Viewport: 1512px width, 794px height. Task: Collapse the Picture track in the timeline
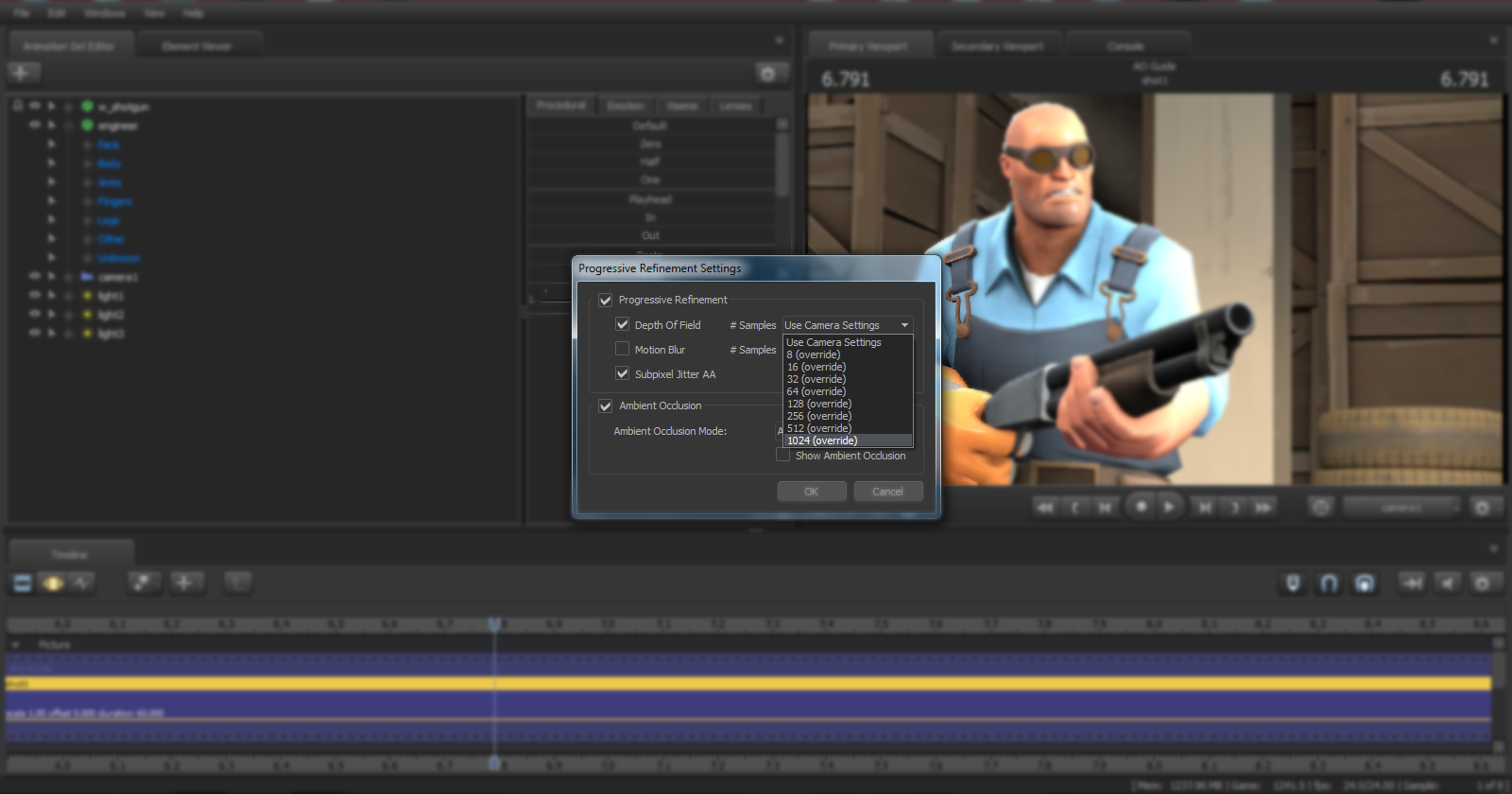point(16,645)
